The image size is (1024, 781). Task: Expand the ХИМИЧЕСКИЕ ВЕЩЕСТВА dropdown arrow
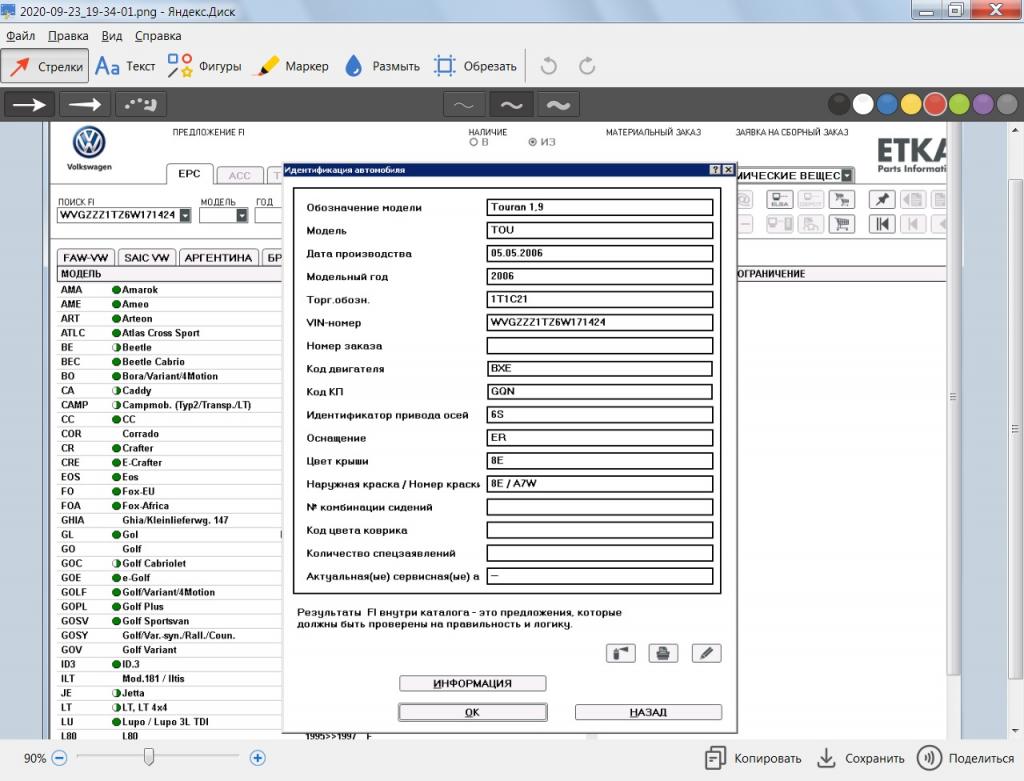coord(847,175)
